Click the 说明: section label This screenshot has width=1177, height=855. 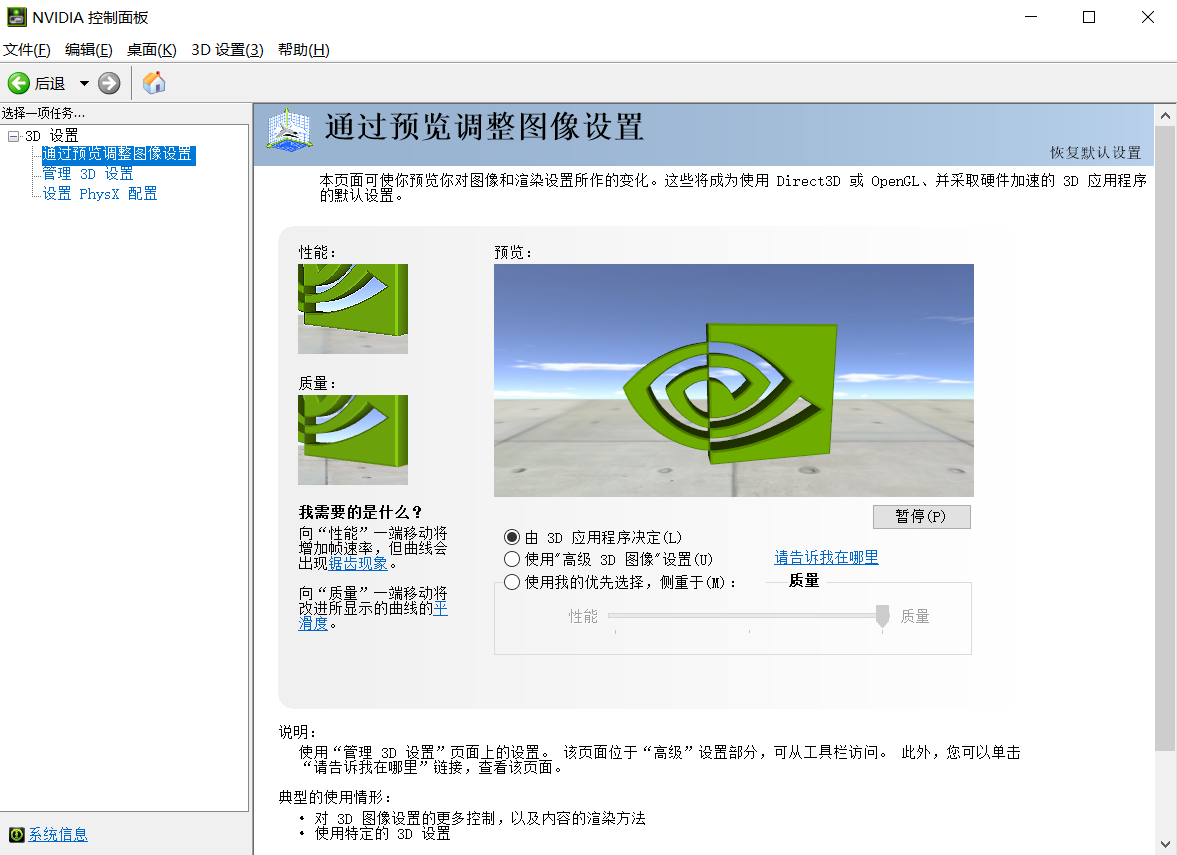(x=297, y=732)
